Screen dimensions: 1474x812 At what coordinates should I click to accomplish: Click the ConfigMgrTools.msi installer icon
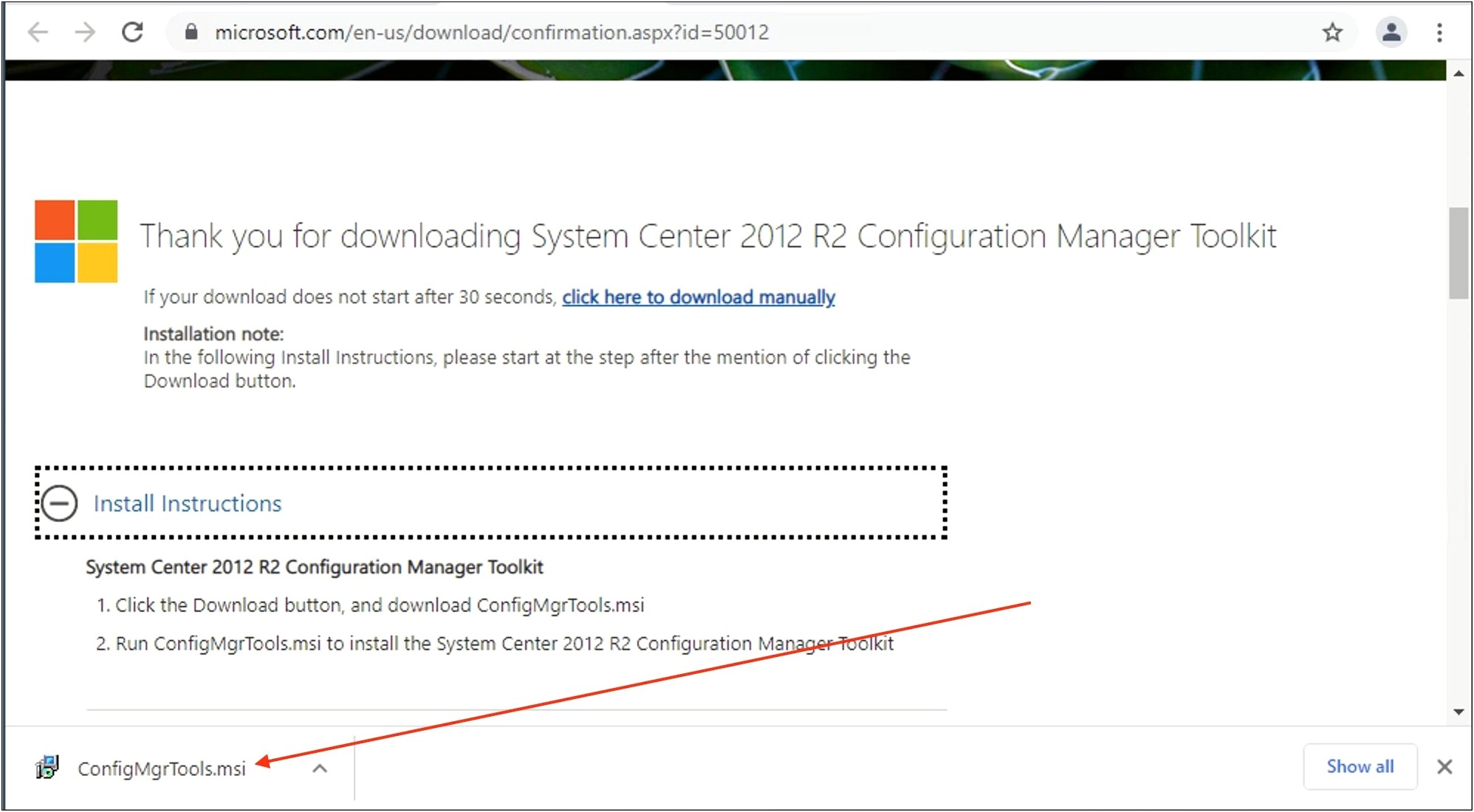point(48,768)
